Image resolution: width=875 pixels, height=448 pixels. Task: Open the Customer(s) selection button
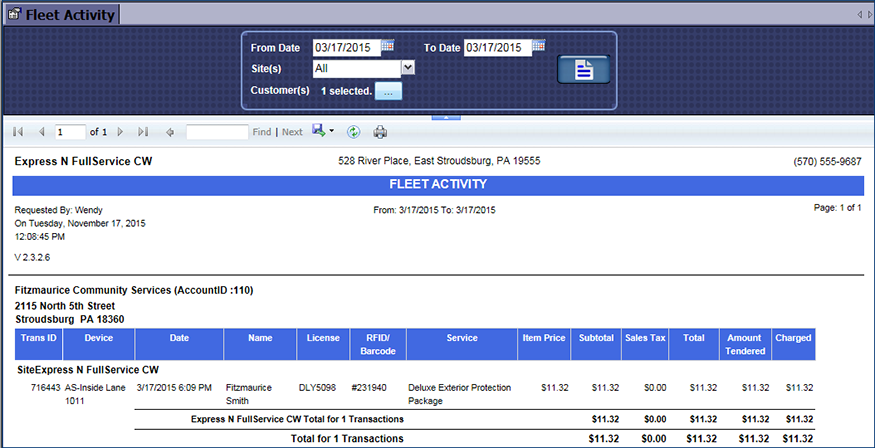[x=388, y=91]
